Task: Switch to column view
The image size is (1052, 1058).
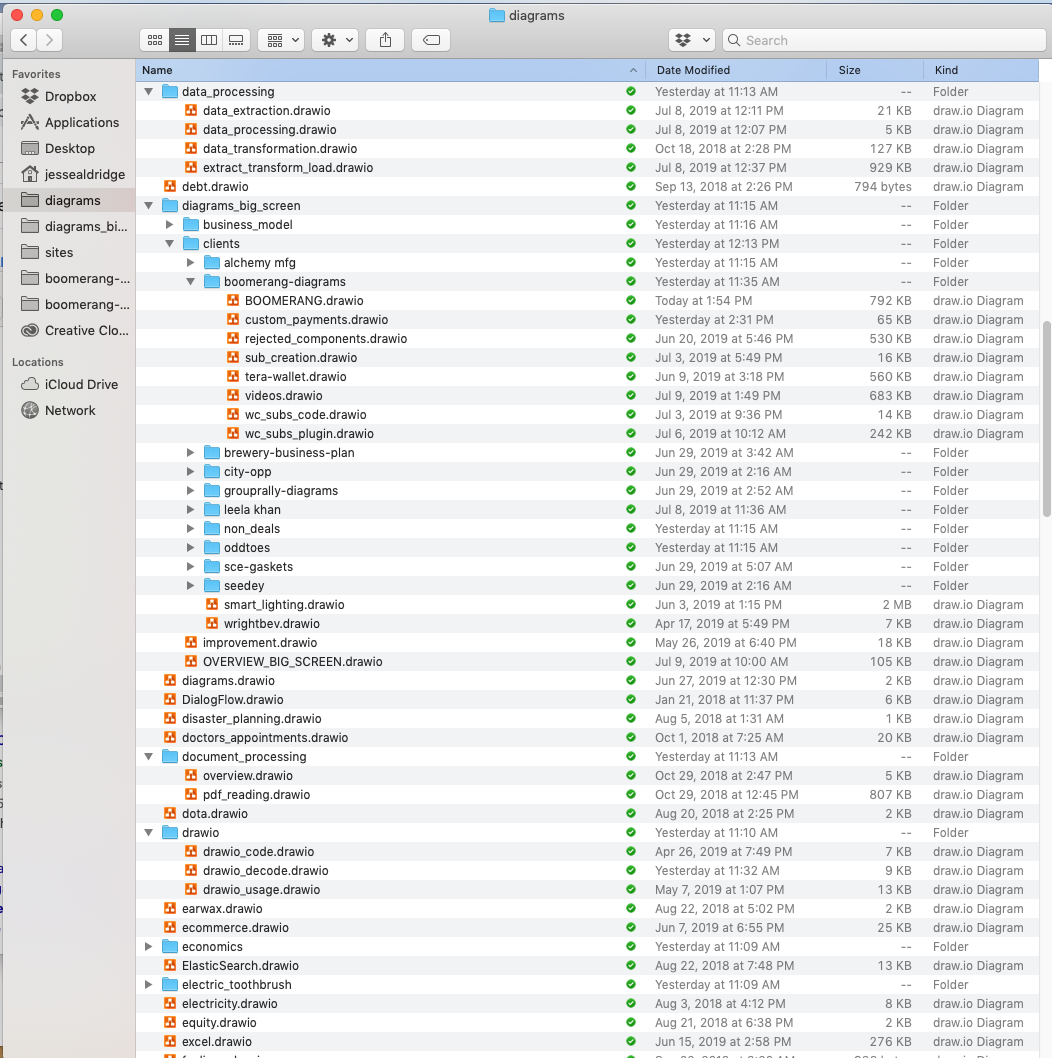Action: tap(208, 40)
